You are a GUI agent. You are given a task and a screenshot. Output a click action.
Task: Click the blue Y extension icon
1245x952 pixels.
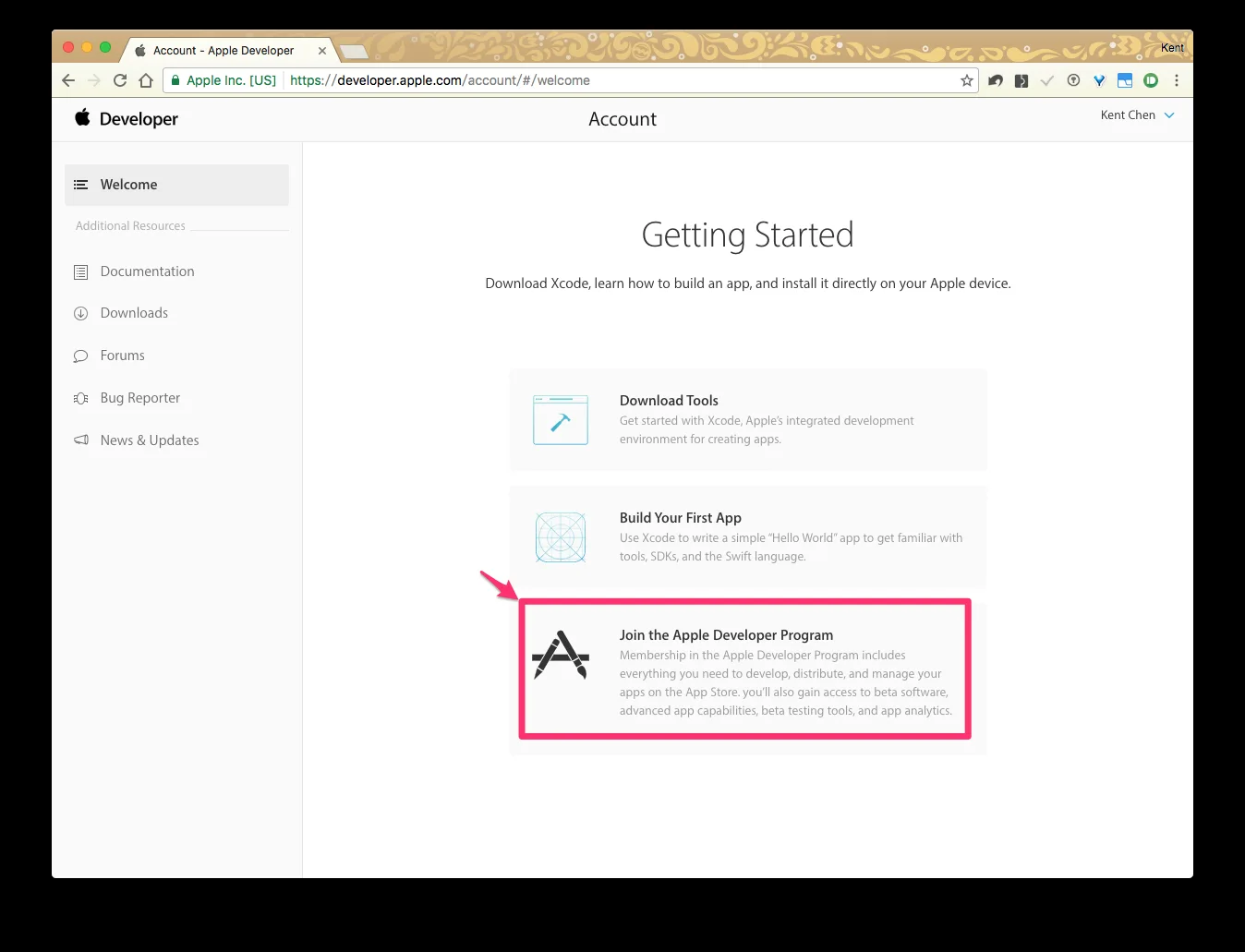[x=1099, y=80]
